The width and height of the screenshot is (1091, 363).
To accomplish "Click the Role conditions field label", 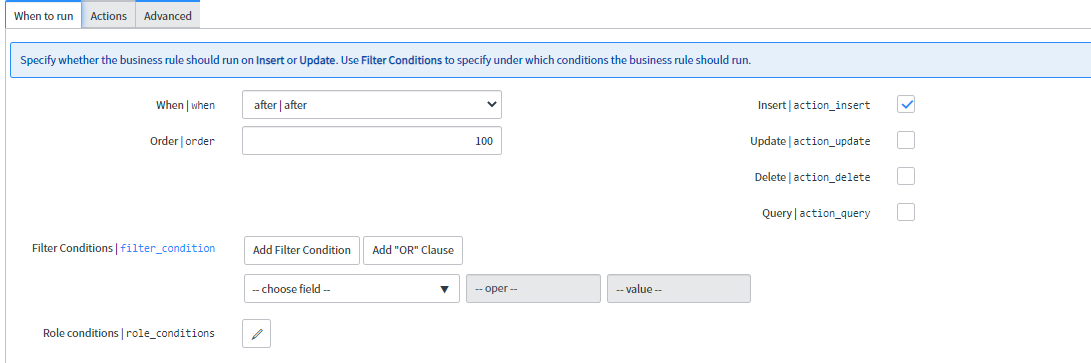I will pyautogui.click(x=129, y=333).
